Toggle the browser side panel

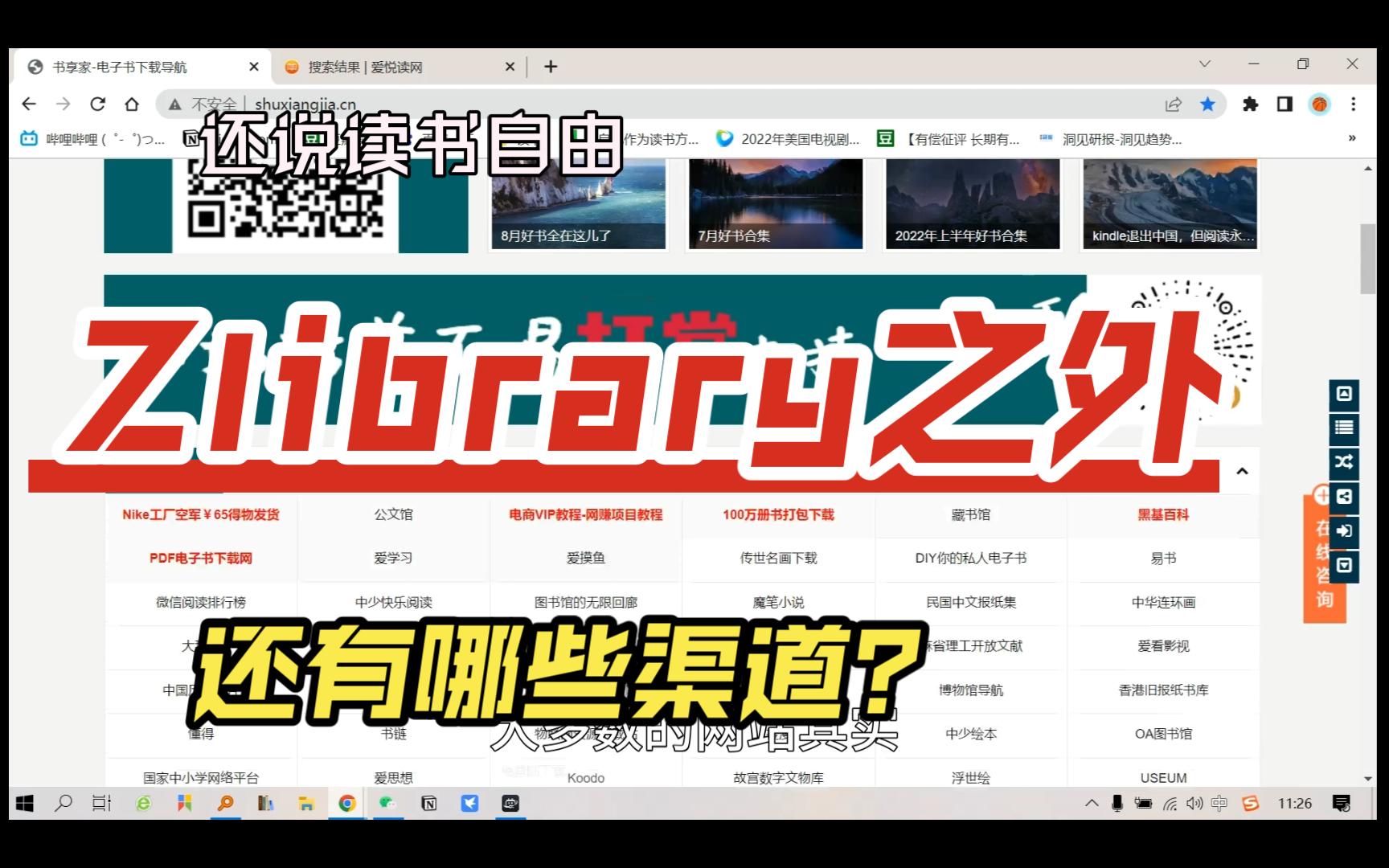tap(1285, 104)
